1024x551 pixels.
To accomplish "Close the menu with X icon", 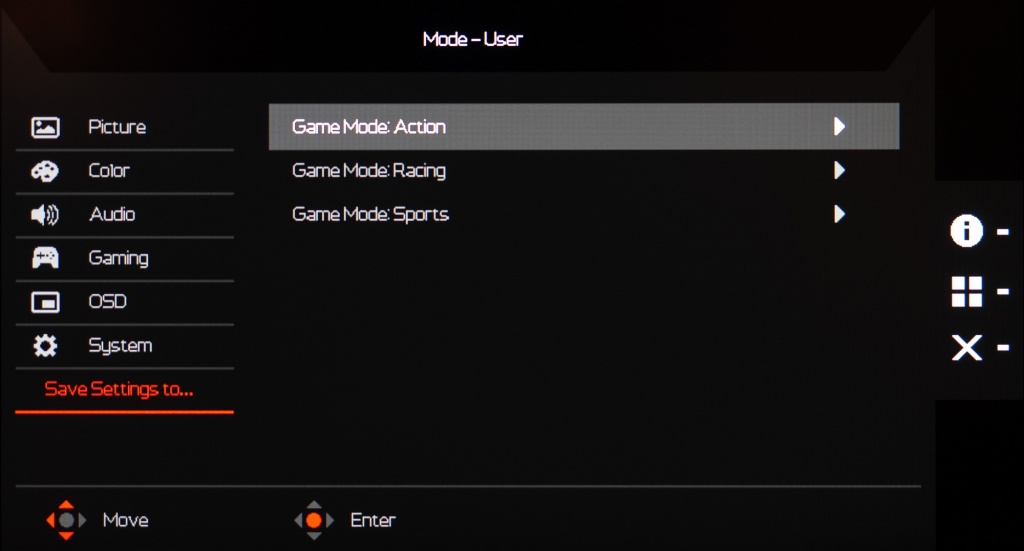I will 967,347.
